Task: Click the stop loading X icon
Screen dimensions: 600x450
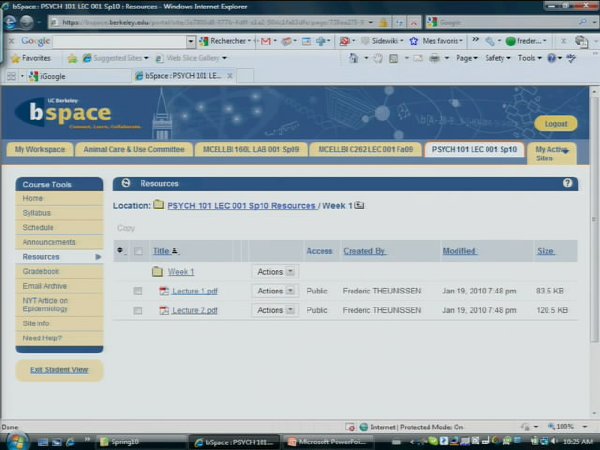Action: [x=414, y=23]
